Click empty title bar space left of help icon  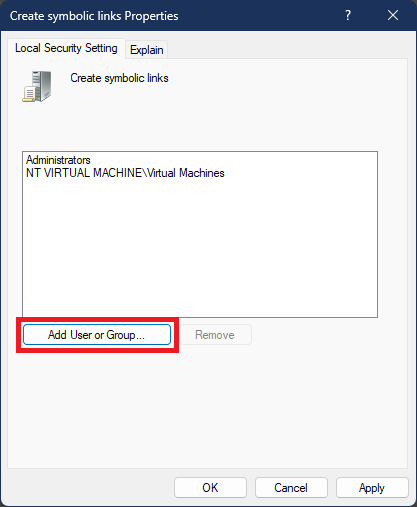click(260, 15)
